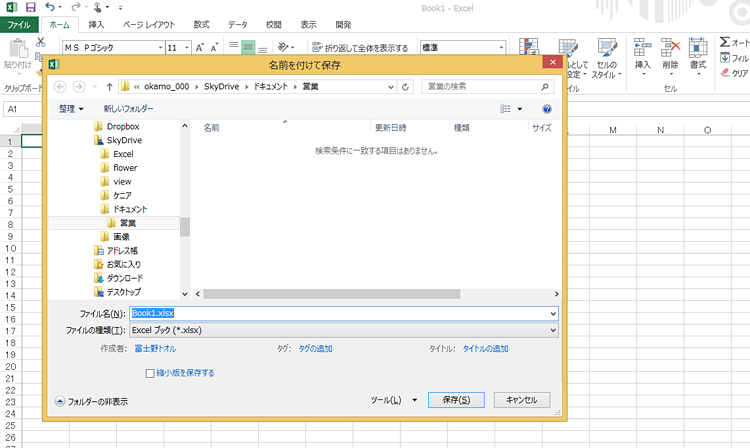This screenshot has height=448, width=750.
Task: Increase font size with the large A icon
Action: (200, 47)
